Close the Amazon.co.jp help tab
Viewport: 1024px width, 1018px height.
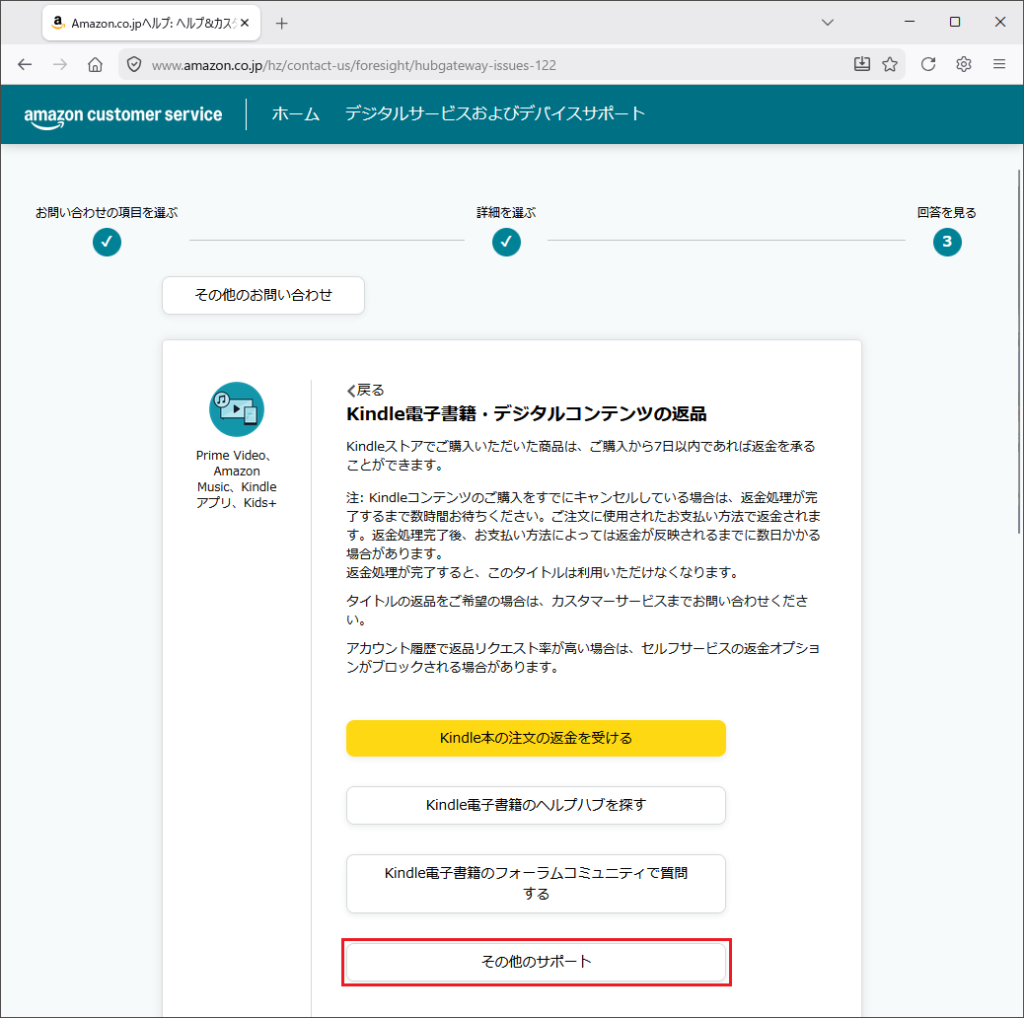coord(245,23)
